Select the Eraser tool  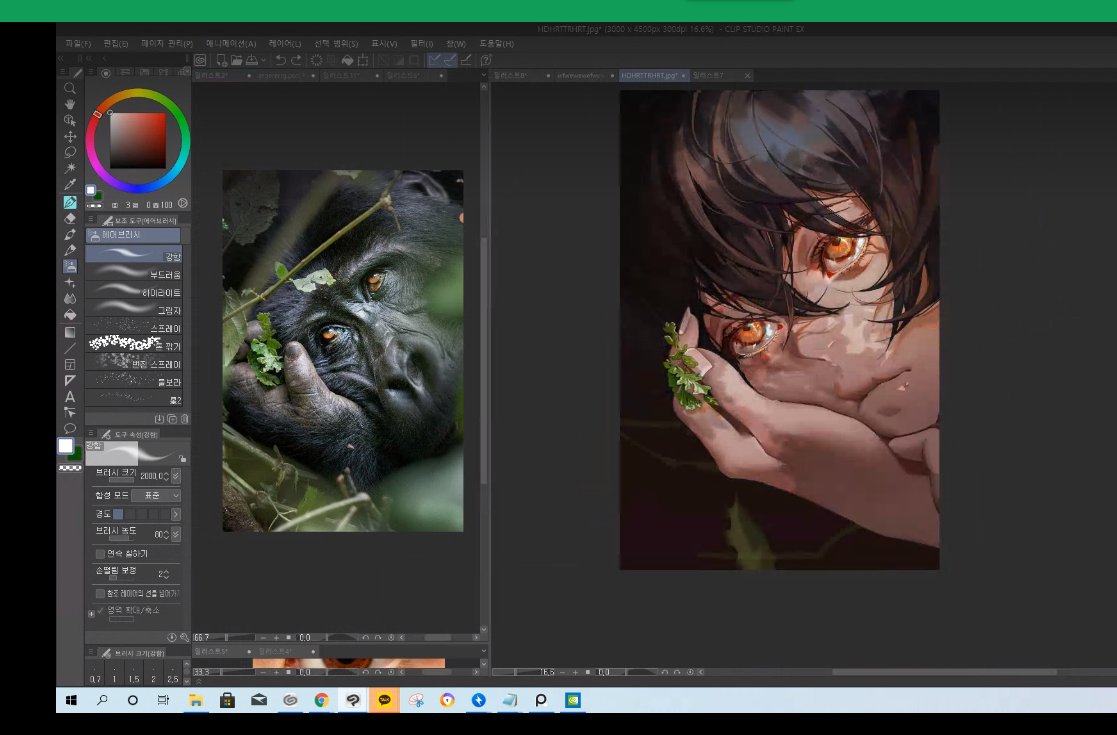pyautogui.click(x=70, y=219)
